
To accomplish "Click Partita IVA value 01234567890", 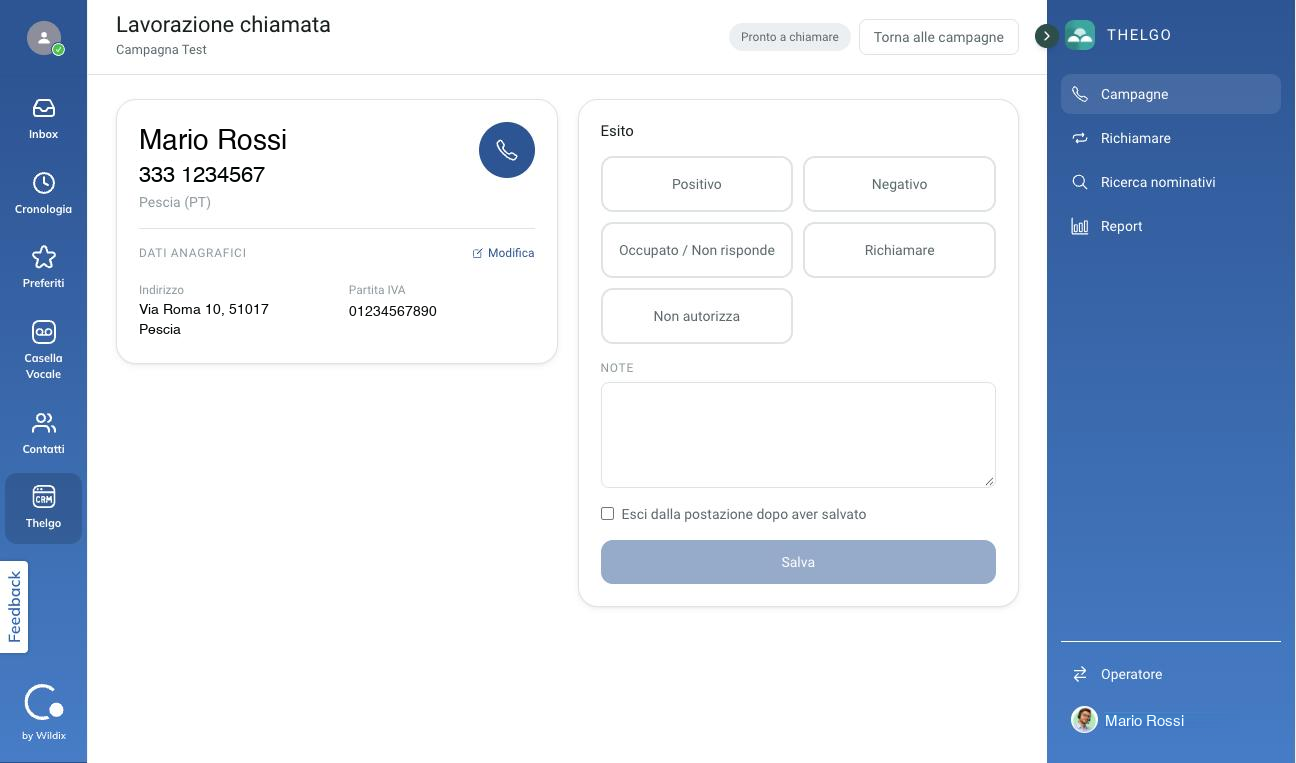I will tap(393, 311).
